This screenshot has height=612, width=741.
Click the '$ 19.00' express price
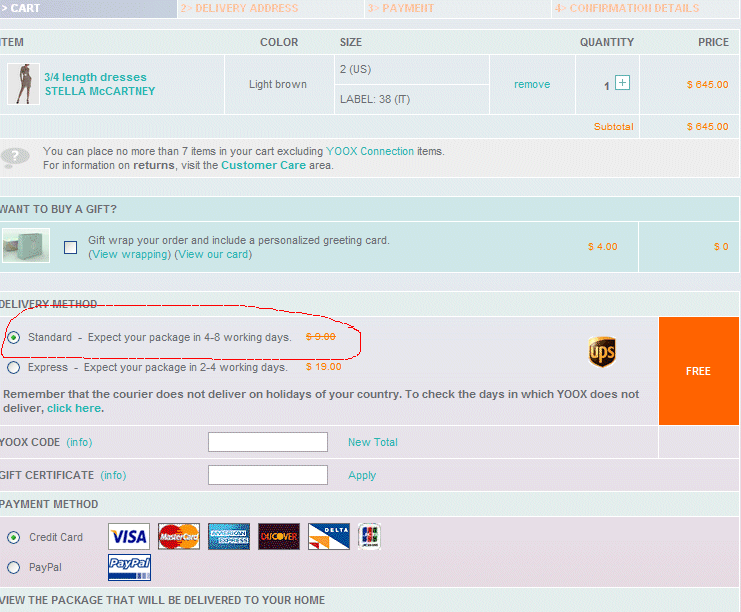click(324, 367)
